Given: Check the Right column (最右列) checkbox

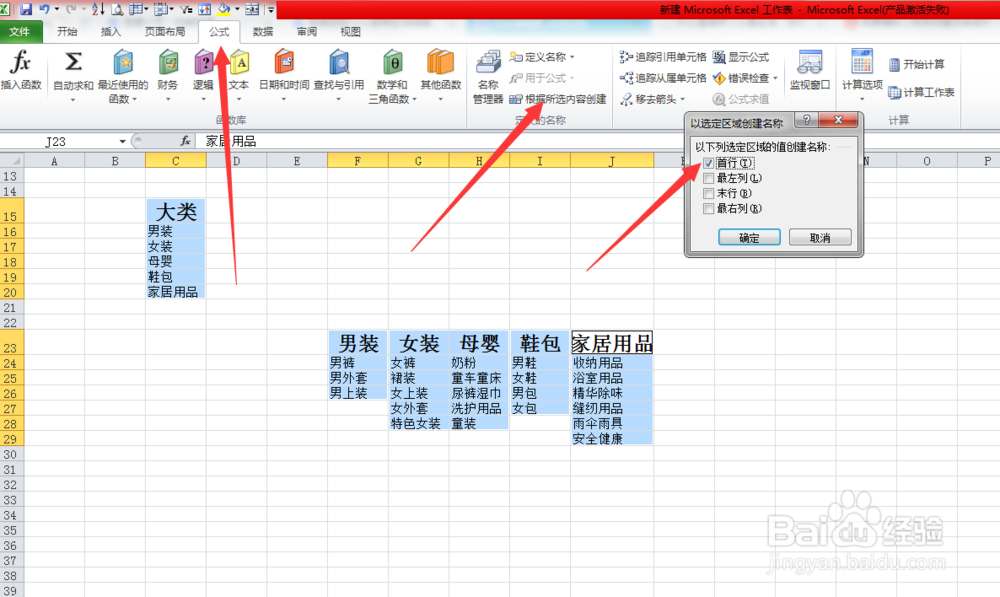Looking at the screenshot, I should (x=708, y=209).
